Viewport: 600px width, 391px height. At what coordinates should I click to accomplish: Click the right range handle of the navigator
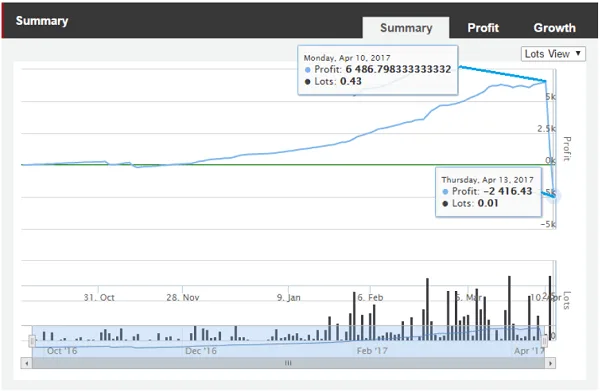point(545,341)
